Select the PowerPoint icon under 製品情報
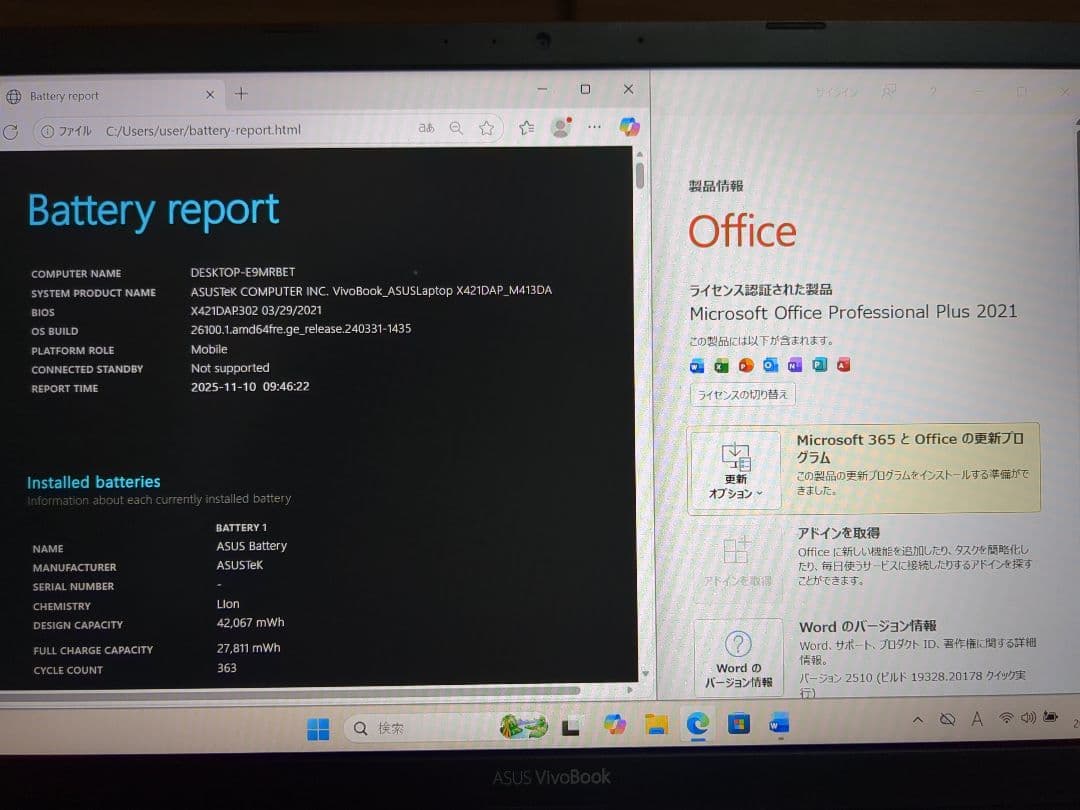The image size is (1080, 810). coord(744,365)
